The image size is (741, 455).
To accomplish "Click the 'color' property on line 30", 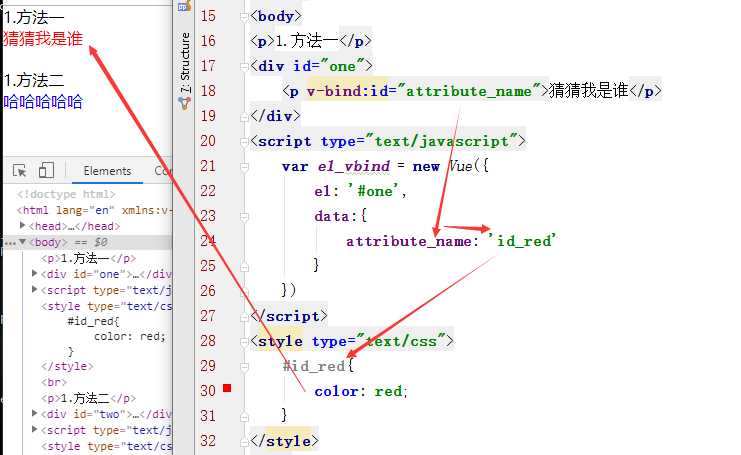I will point(336,391).
